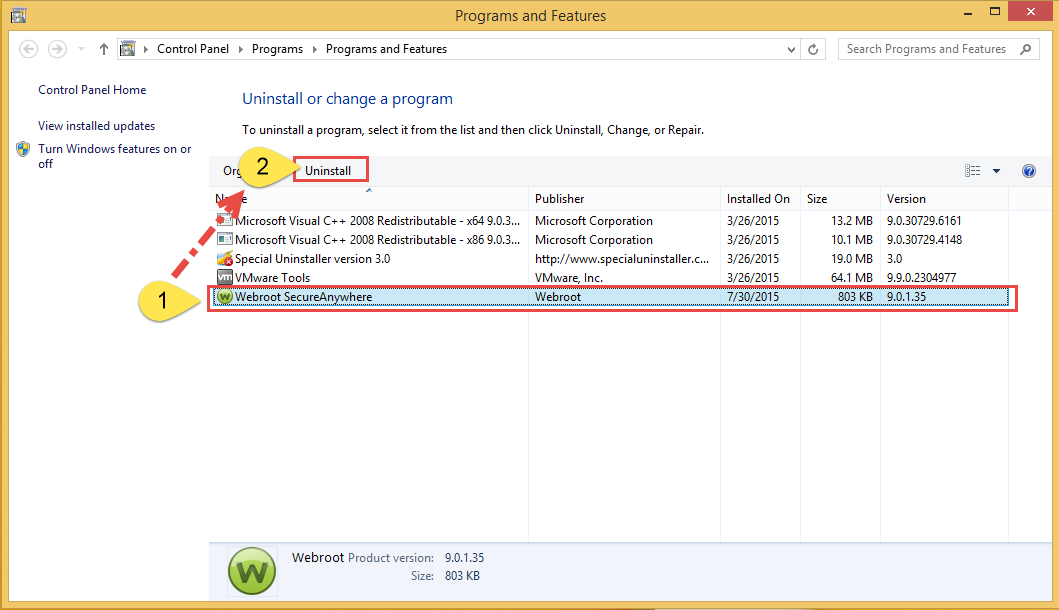Image resolution: width=1059 pixels, height=610 pixels.
Task: Click the magnifier icon in the search box
Action: (x=1026, y=49)
